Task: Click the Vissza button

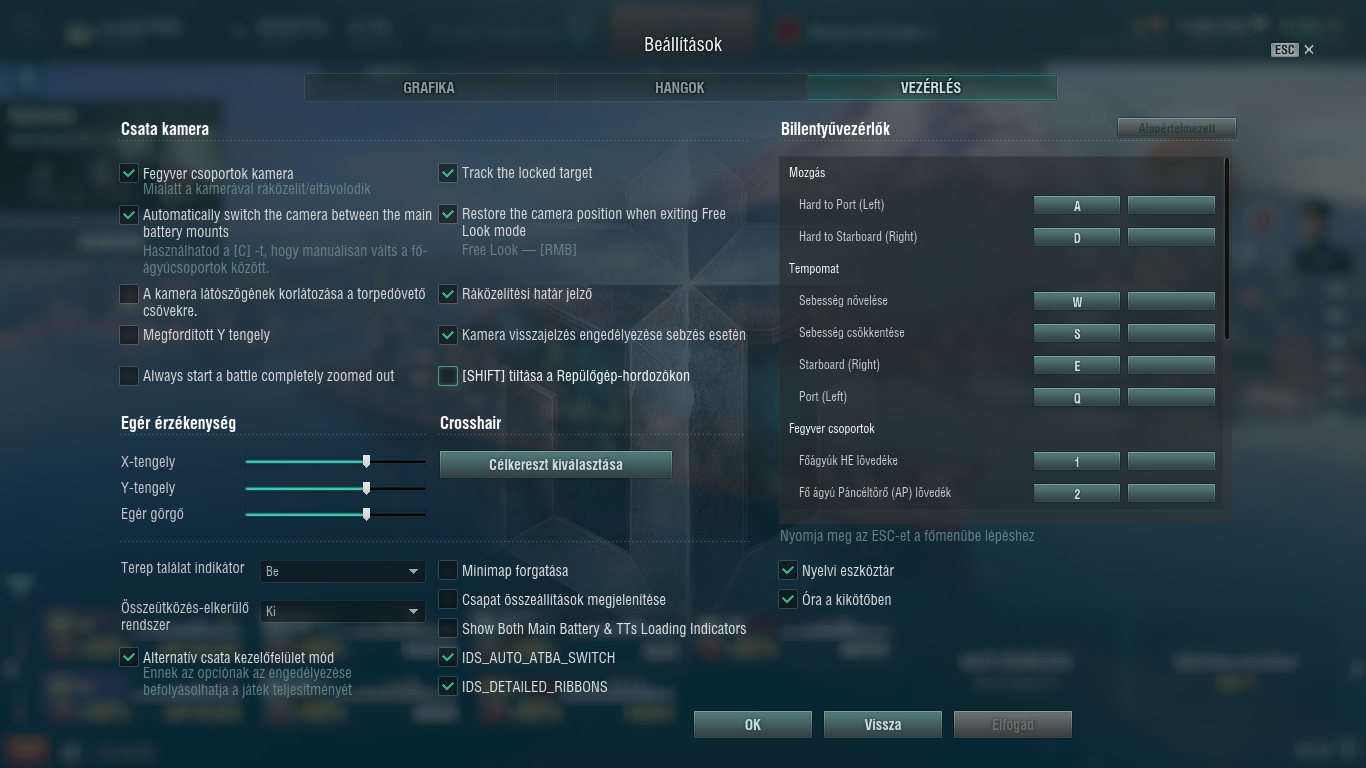Action: pos(883,725)
